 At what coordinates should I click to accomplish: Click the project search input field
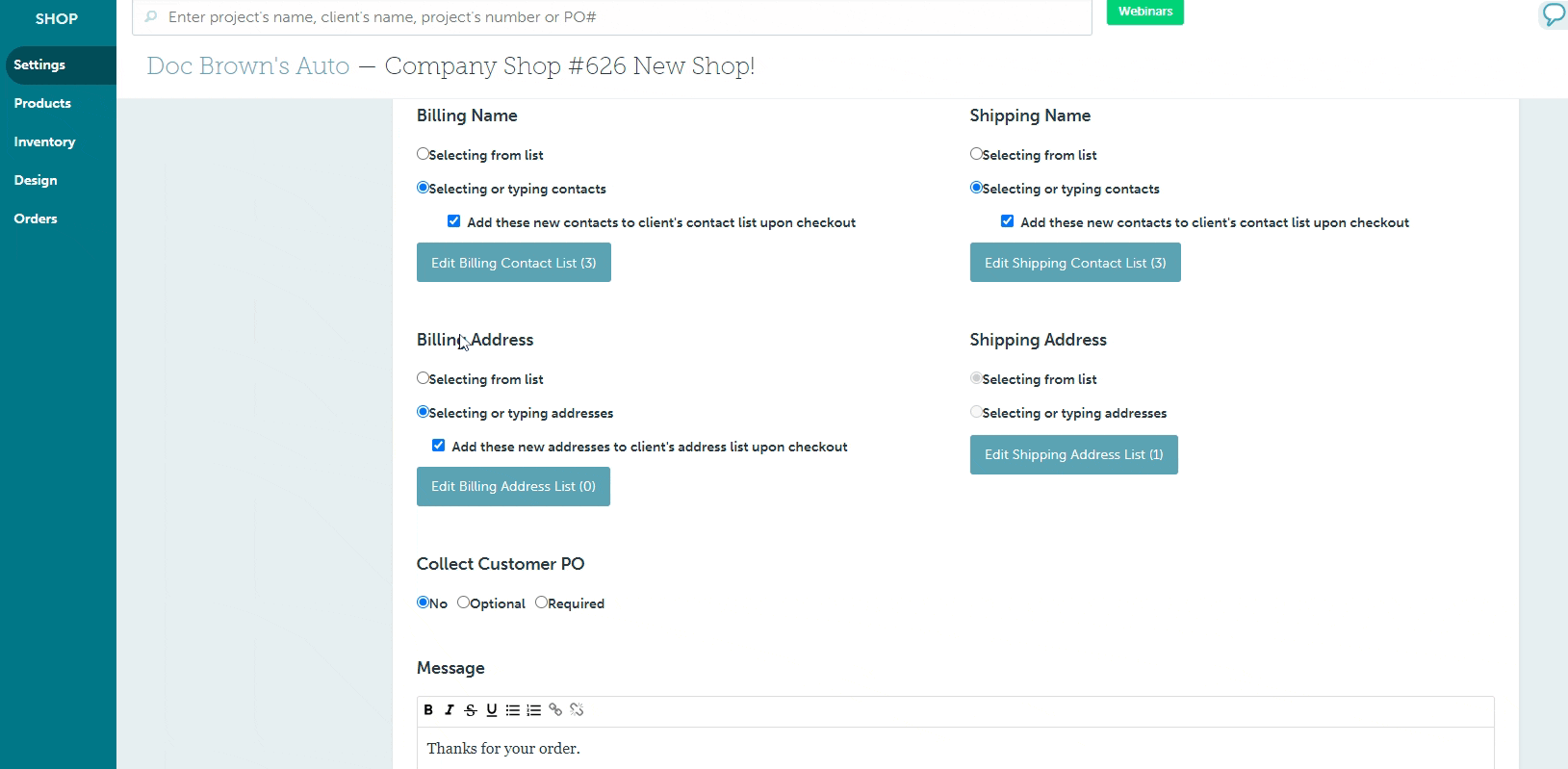pos(616,17)
